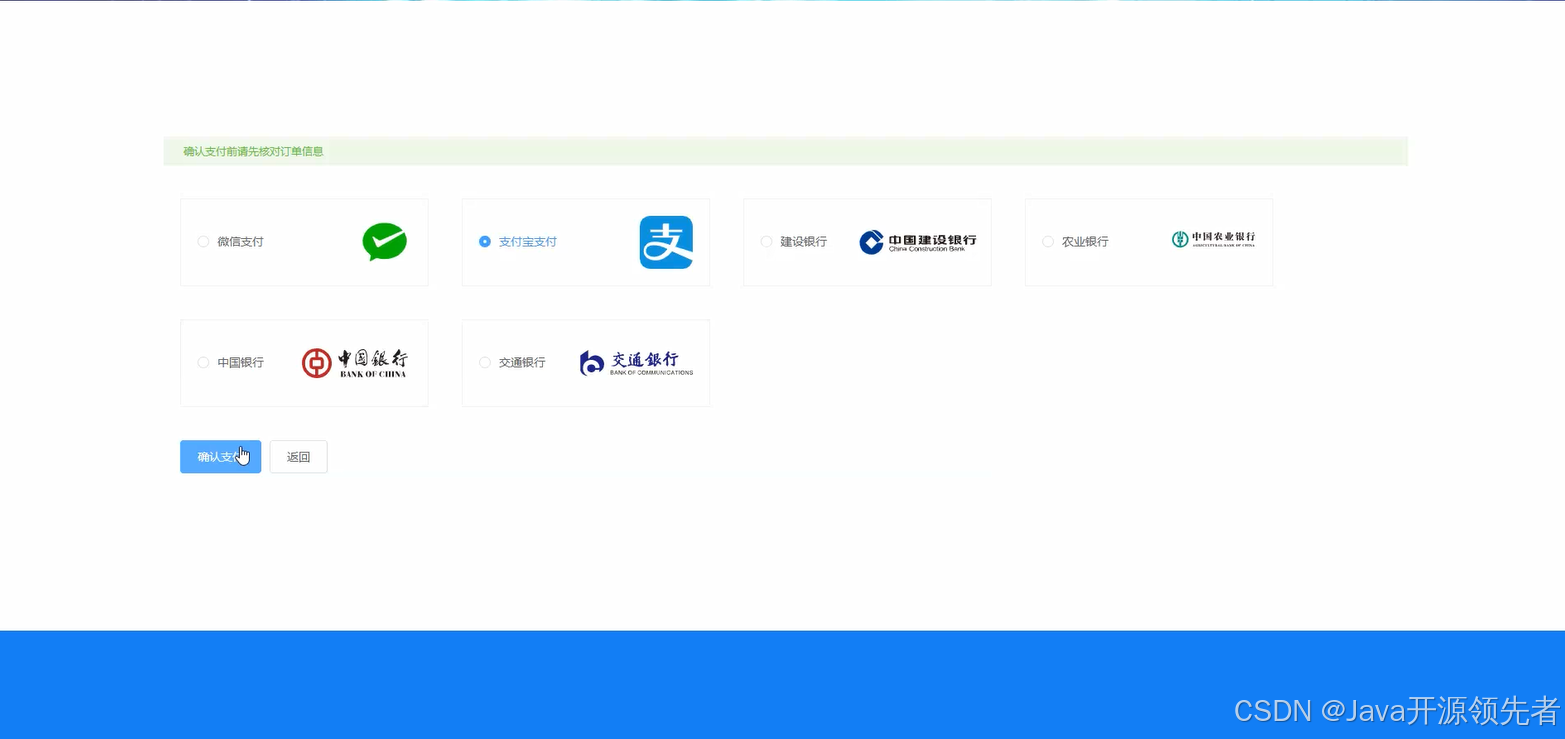Click the CSDN watermark text
The width and height of the screenshot is (1565, 739).
(x=1390, y=710)
